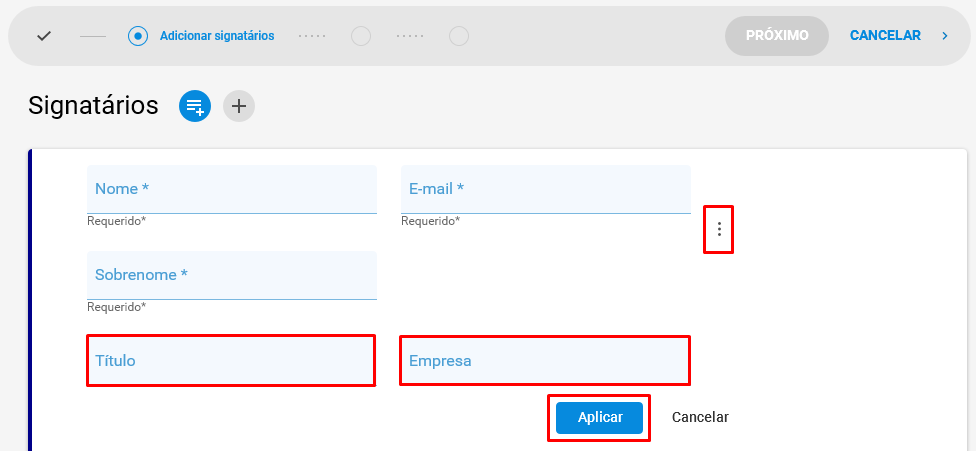The image size is (976, 451).
Task: Select the Empresa field
Action: tap(545, 361)
